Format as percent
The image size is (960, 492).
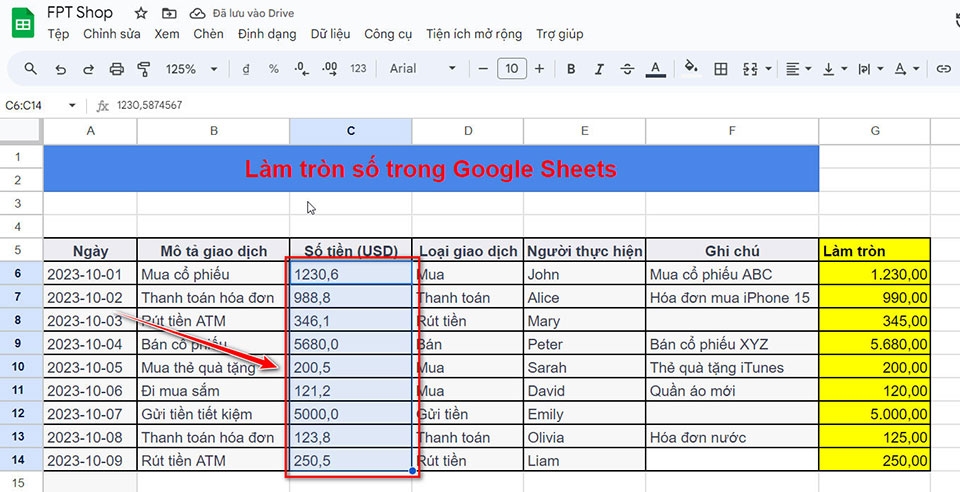point(274,69)
